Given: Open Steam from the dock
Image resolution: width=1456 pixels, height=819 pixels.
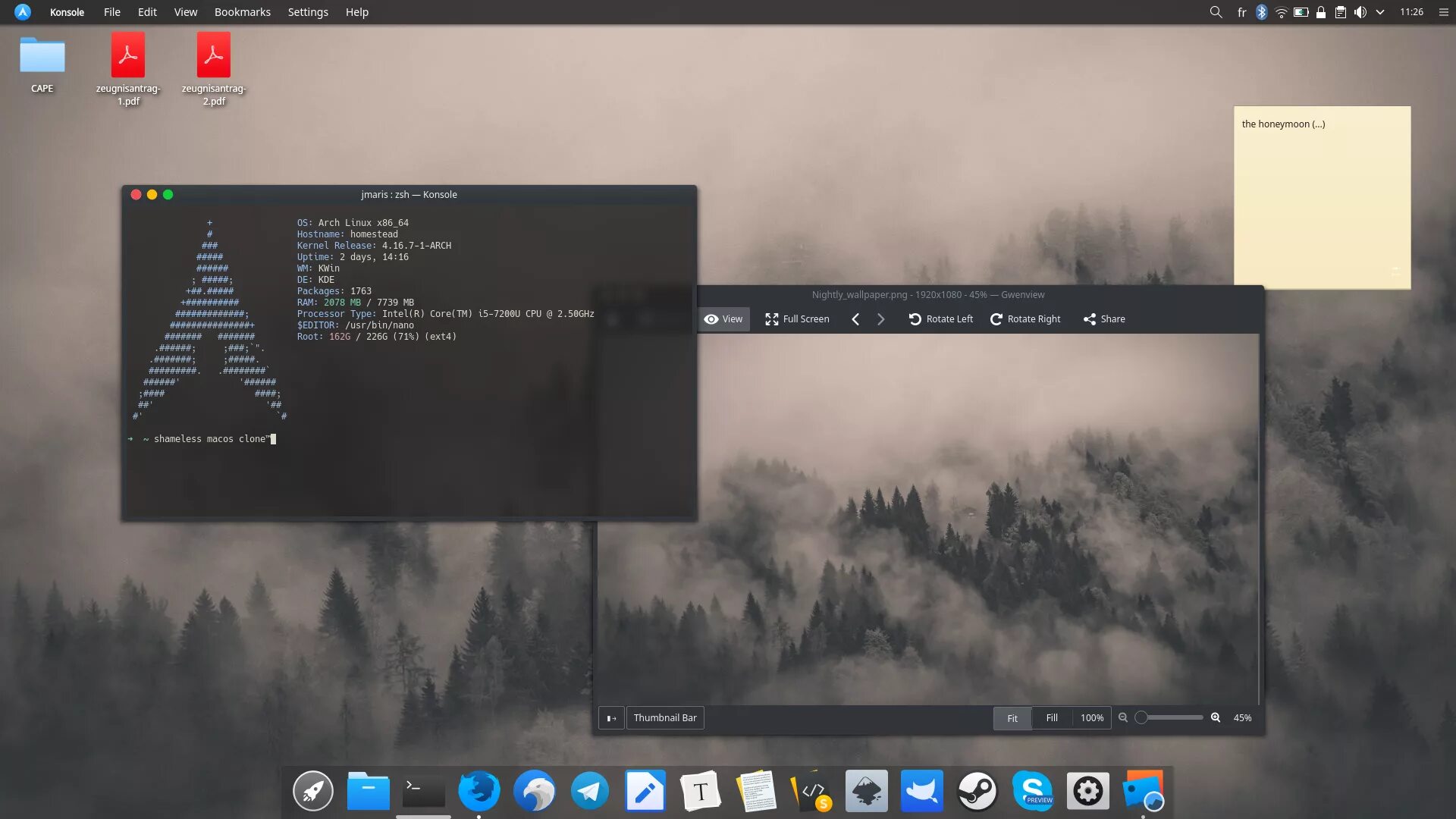Looking at the screenshot, I should (x=977, y=791).
